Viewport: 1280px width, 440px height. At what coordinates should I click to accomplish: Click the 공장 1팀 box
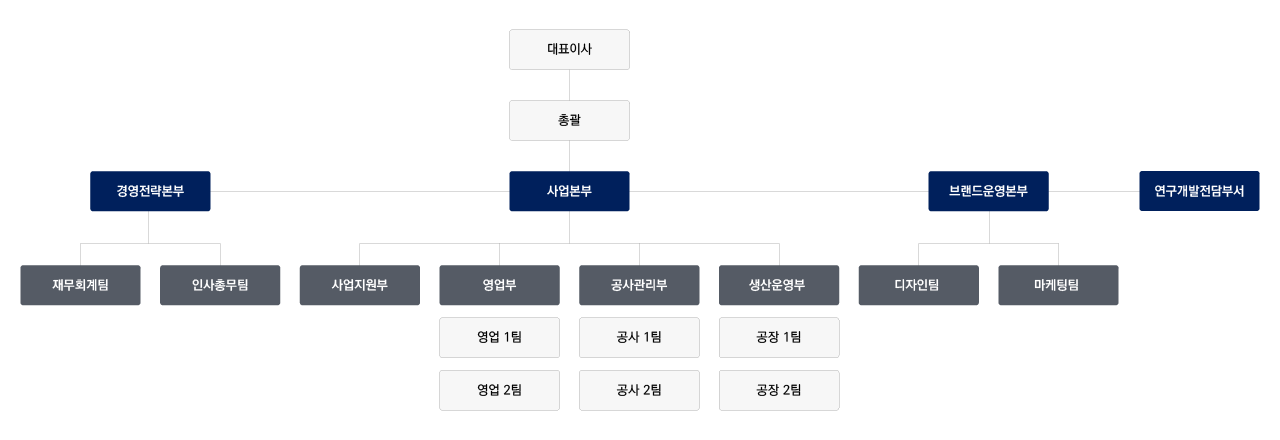779,337
